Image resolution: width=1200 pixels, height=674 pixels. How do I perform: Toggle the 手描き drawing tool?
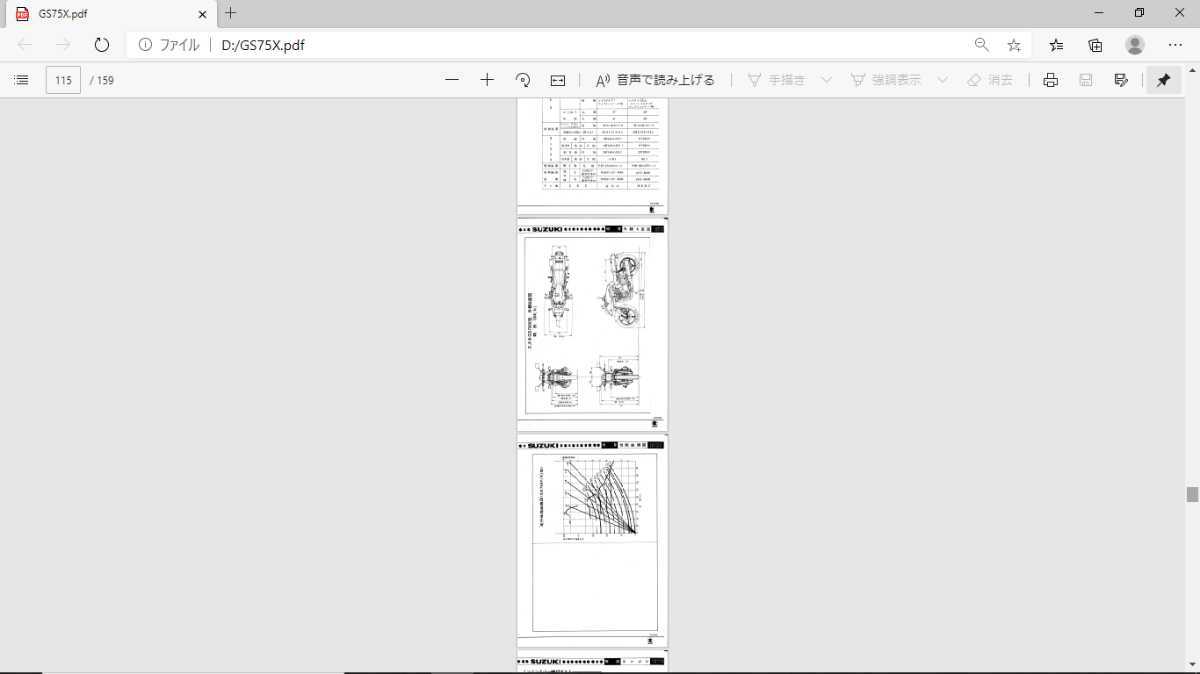tap(776, 80)
